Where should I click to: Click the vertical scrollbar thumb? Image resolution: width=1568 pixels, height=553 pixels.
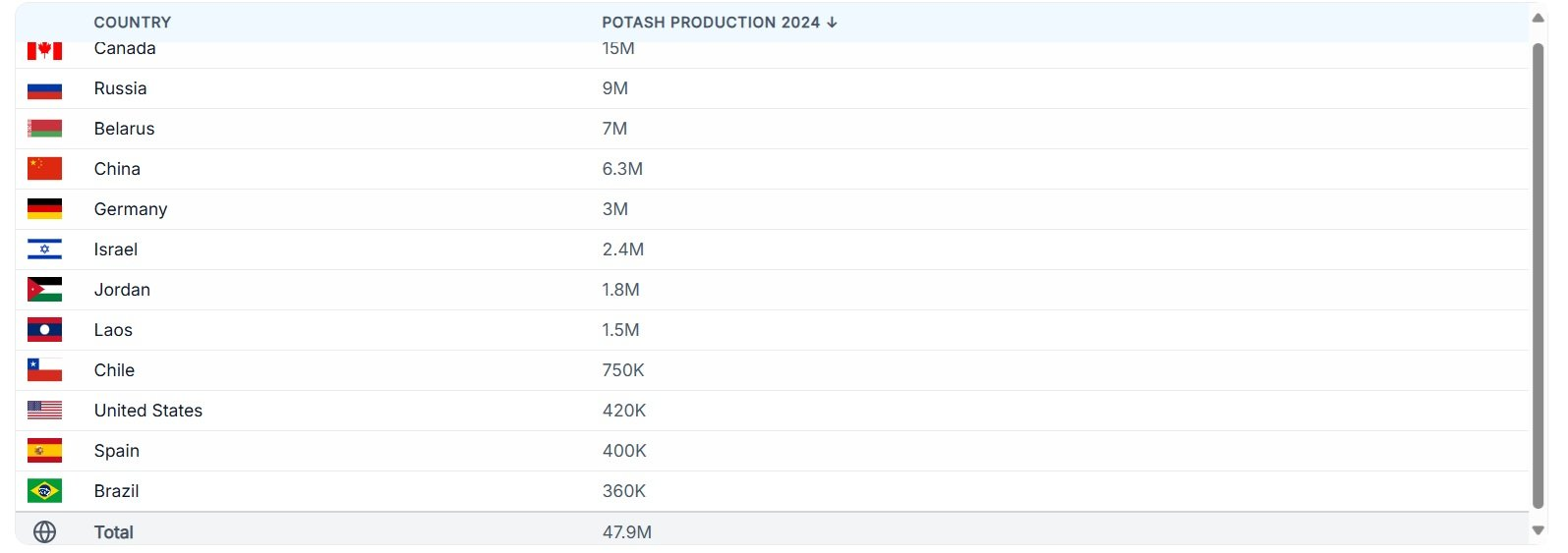click(1539, 275)
